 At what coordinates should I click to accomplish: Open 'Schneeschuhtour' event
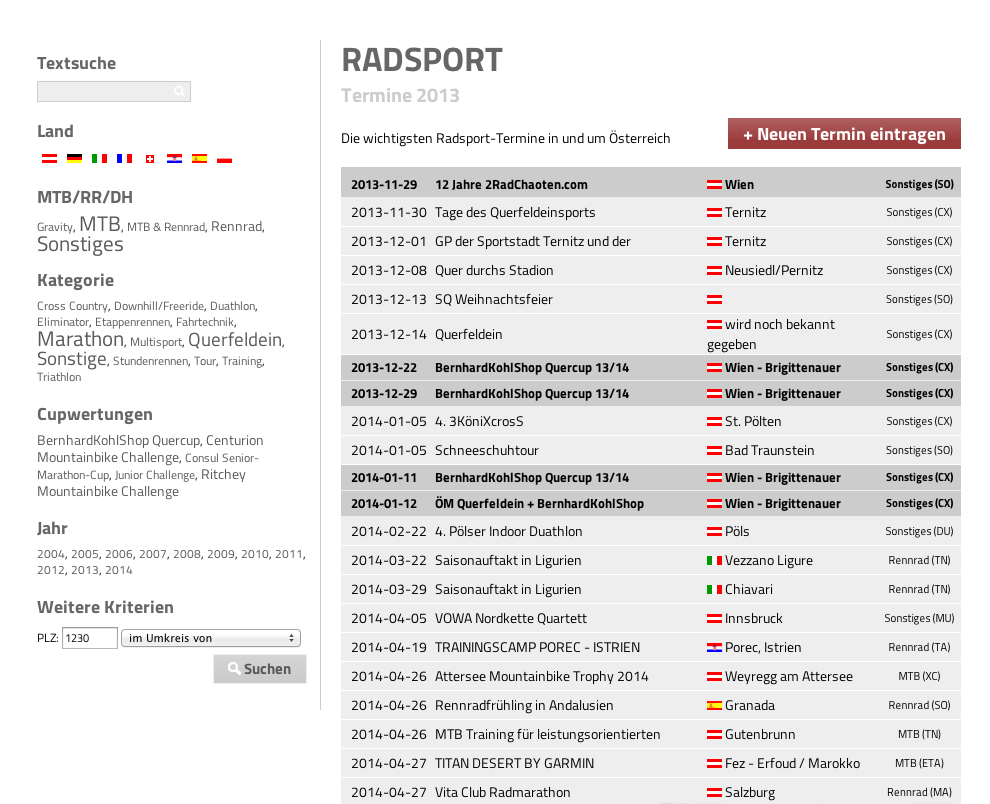click(x=487, y=450)
